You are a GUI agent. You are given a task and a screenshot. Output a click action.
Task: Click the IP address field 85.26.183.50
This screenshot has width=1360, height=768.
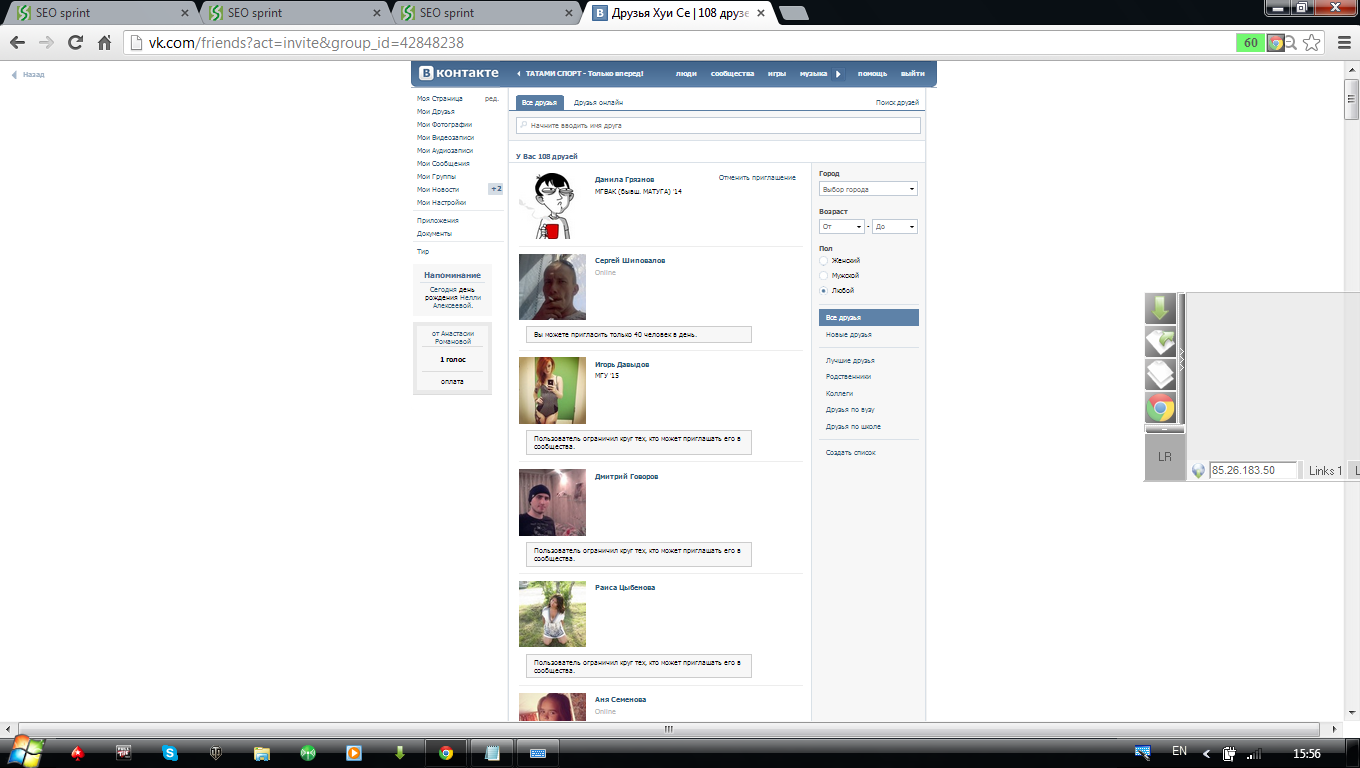(1254, 470)
